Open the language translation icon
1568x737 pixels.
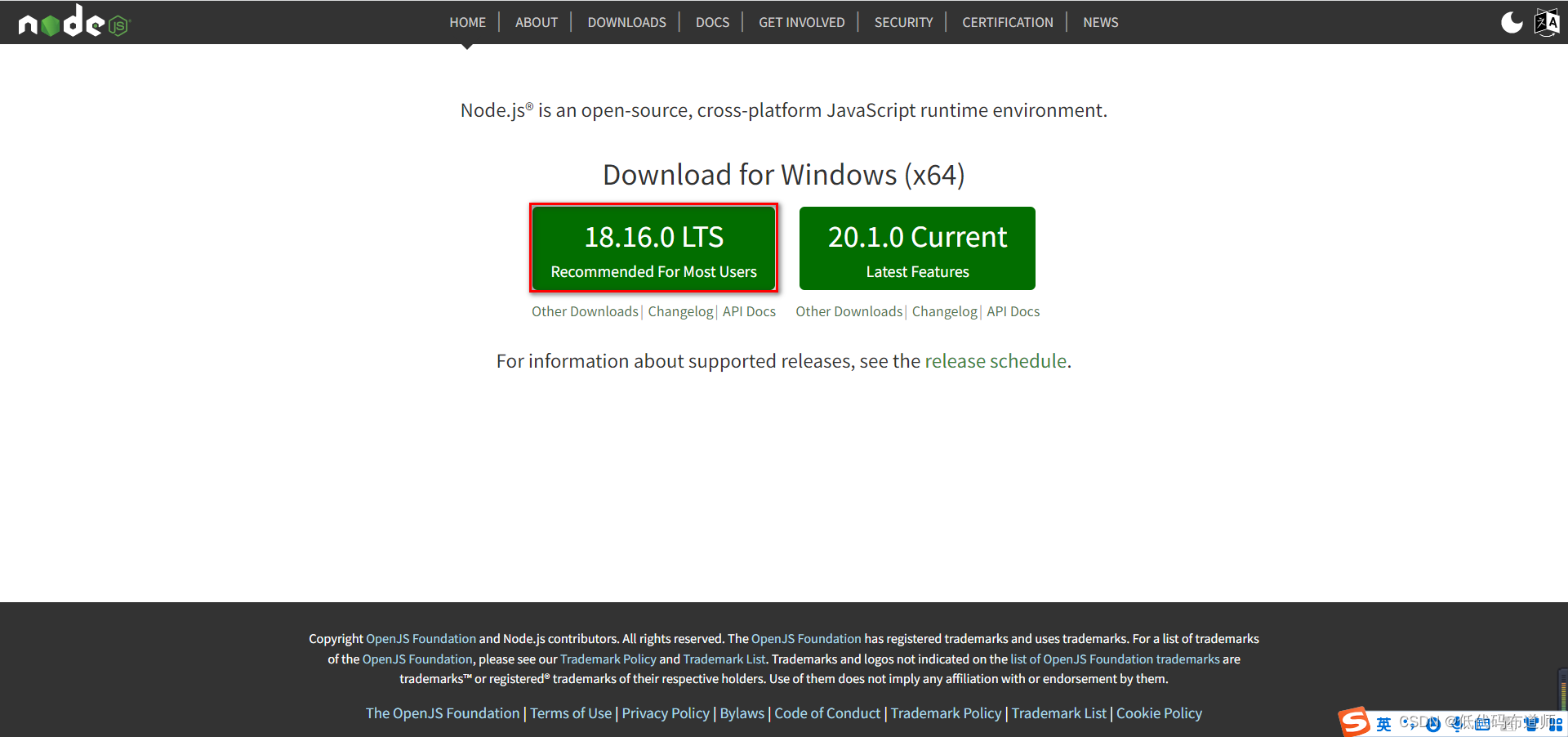click(1547, 22)
